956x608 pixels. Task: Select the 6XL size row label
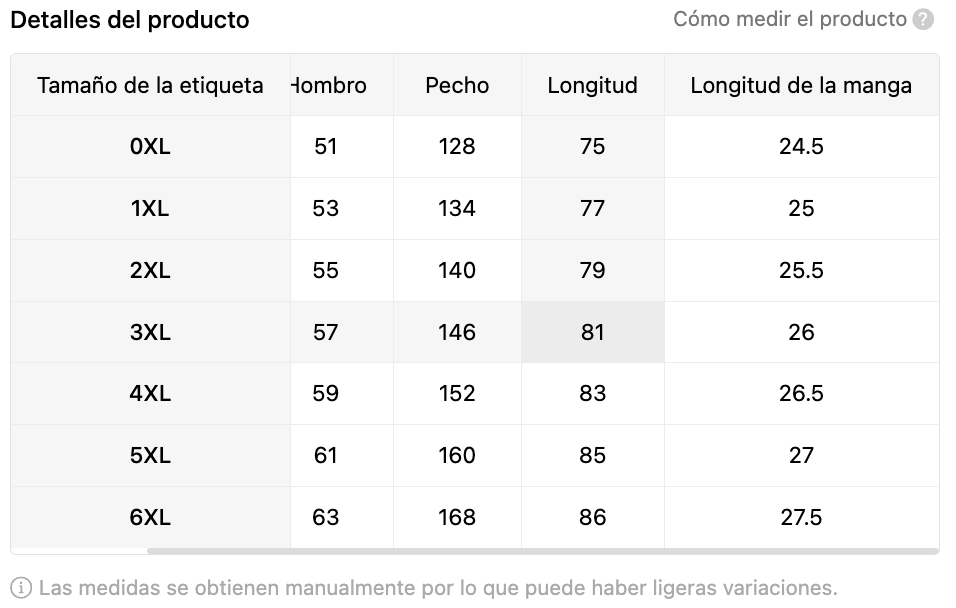150,518
